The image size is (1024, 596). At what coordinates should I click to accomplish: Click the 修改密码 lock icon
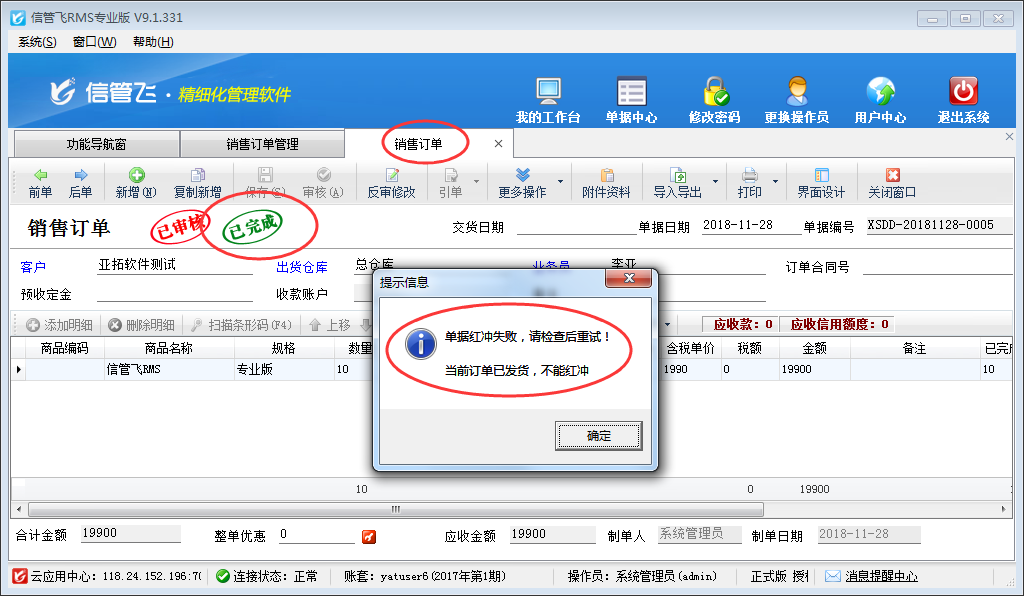point(714,100)
